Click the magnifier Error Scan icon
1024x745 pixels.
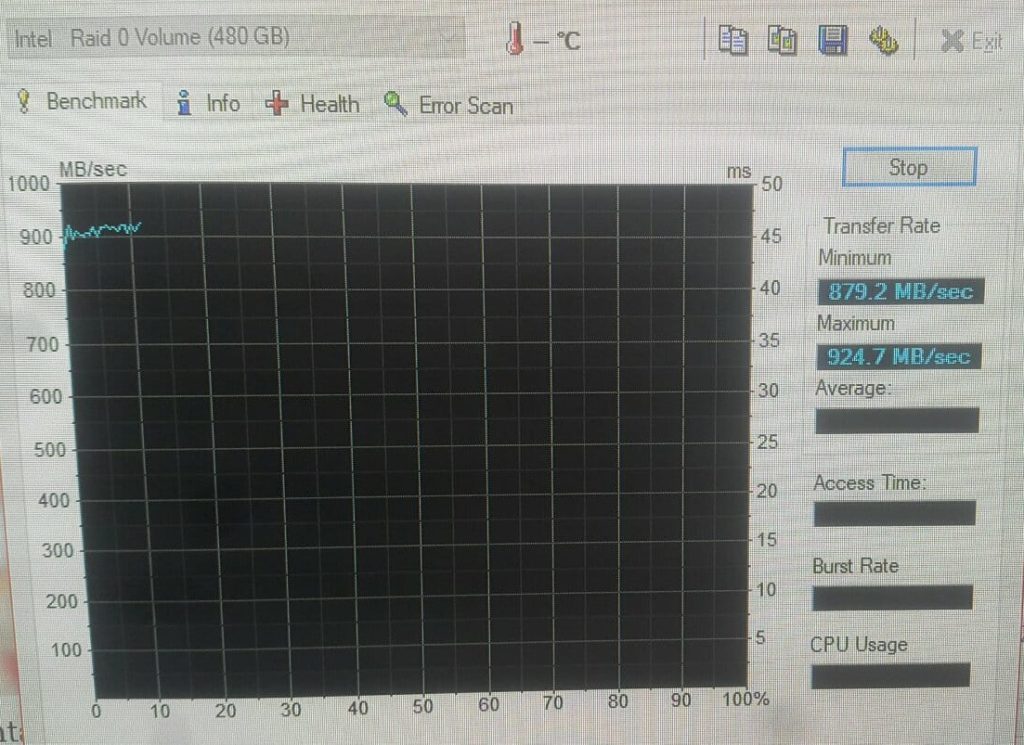coord(396,105)
